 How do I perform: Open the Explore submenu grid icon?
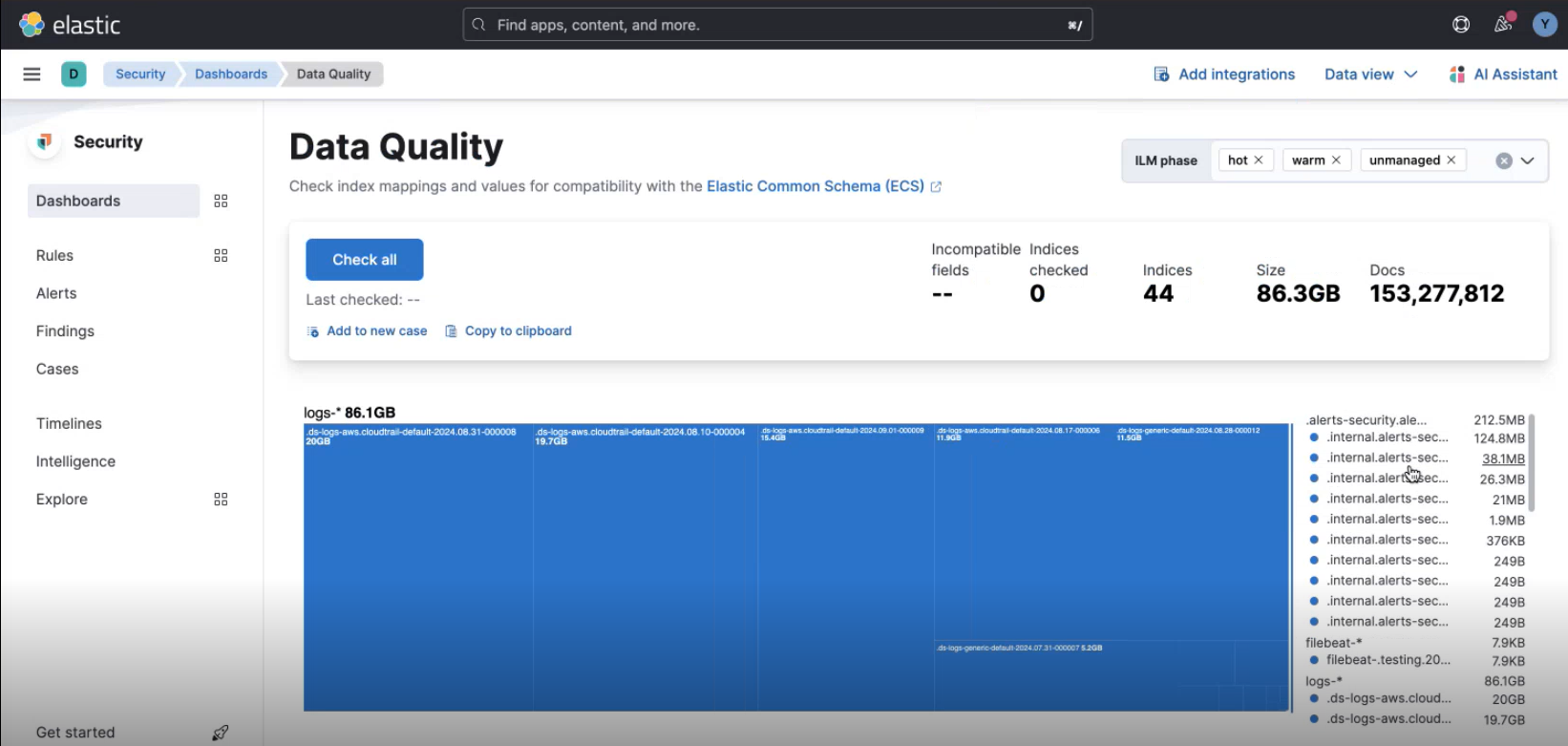[x=221, y=500]
